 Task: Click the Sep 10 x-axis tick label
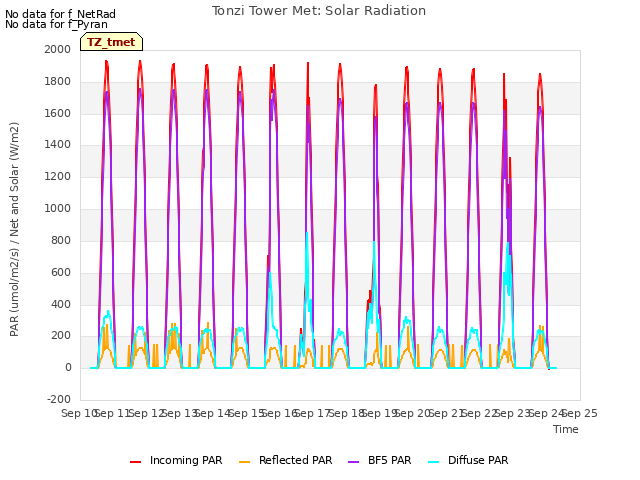(x=79, y=413)
